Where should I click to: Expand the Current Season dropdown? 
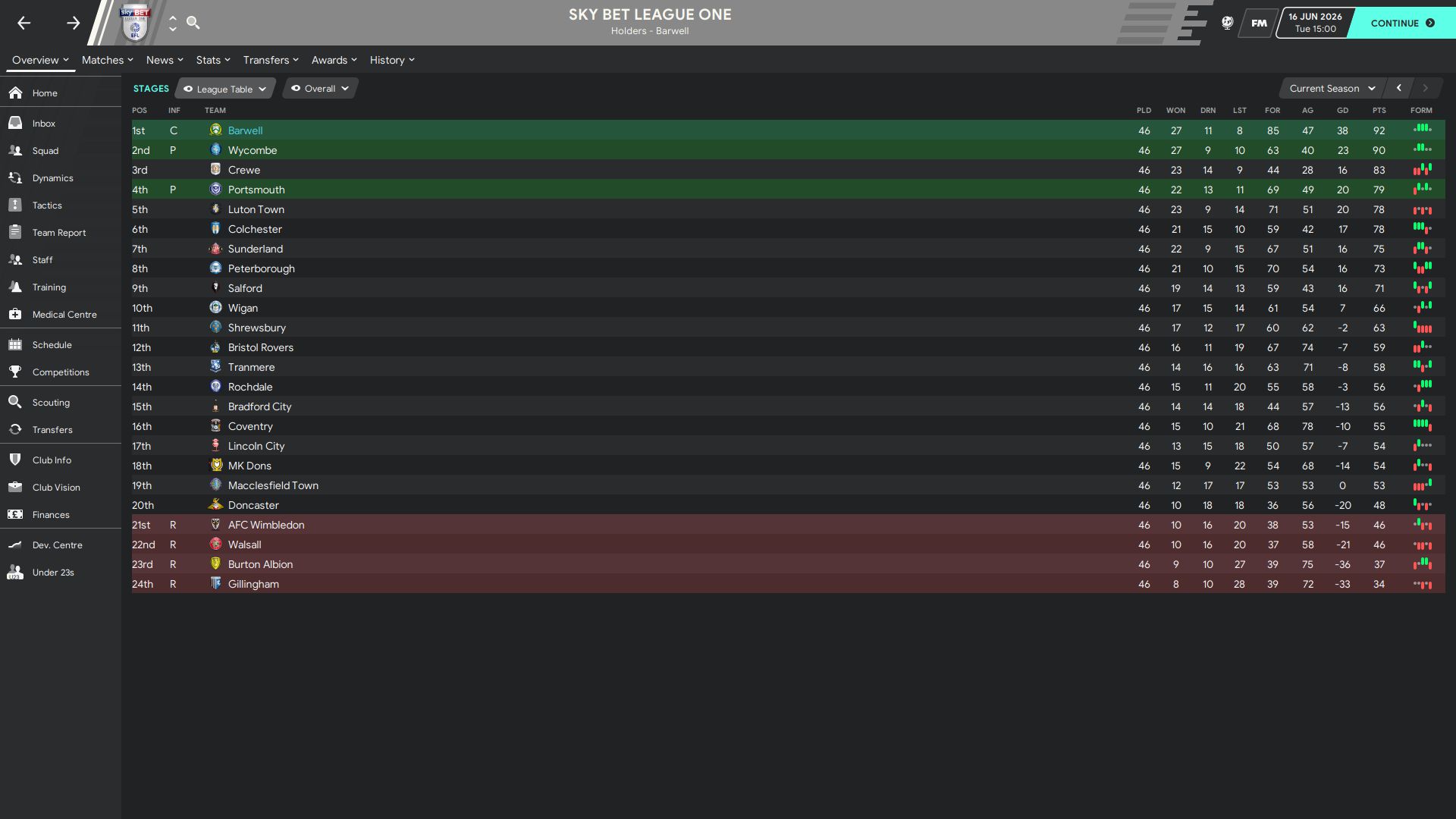pyautogui.click(x=1332, y=89)
